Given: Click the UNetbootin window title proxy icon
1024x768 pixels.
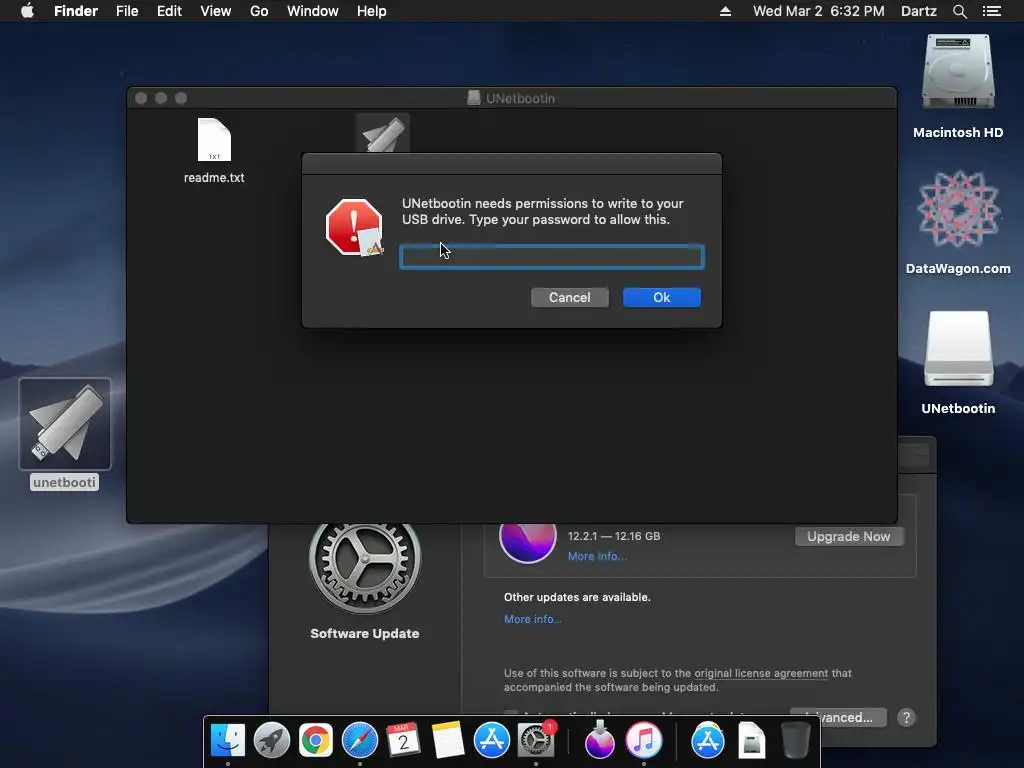Looking at the screenshot, I should point(474,98).
